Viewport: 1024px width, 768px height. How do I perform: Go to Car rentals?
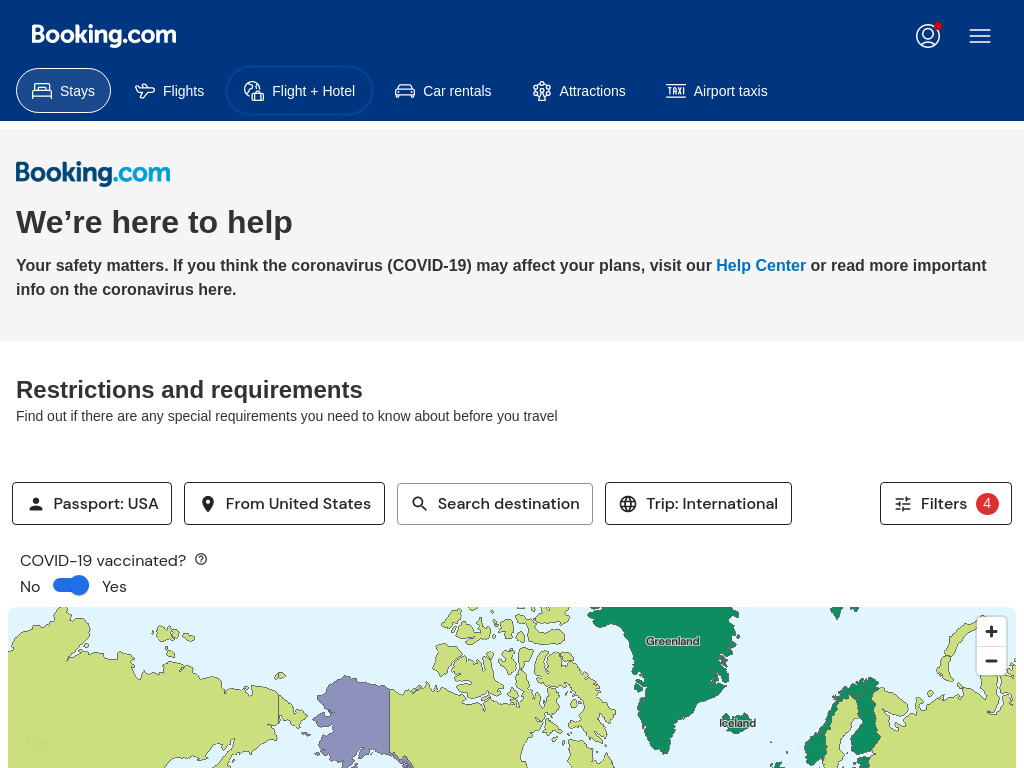(443, 91)
